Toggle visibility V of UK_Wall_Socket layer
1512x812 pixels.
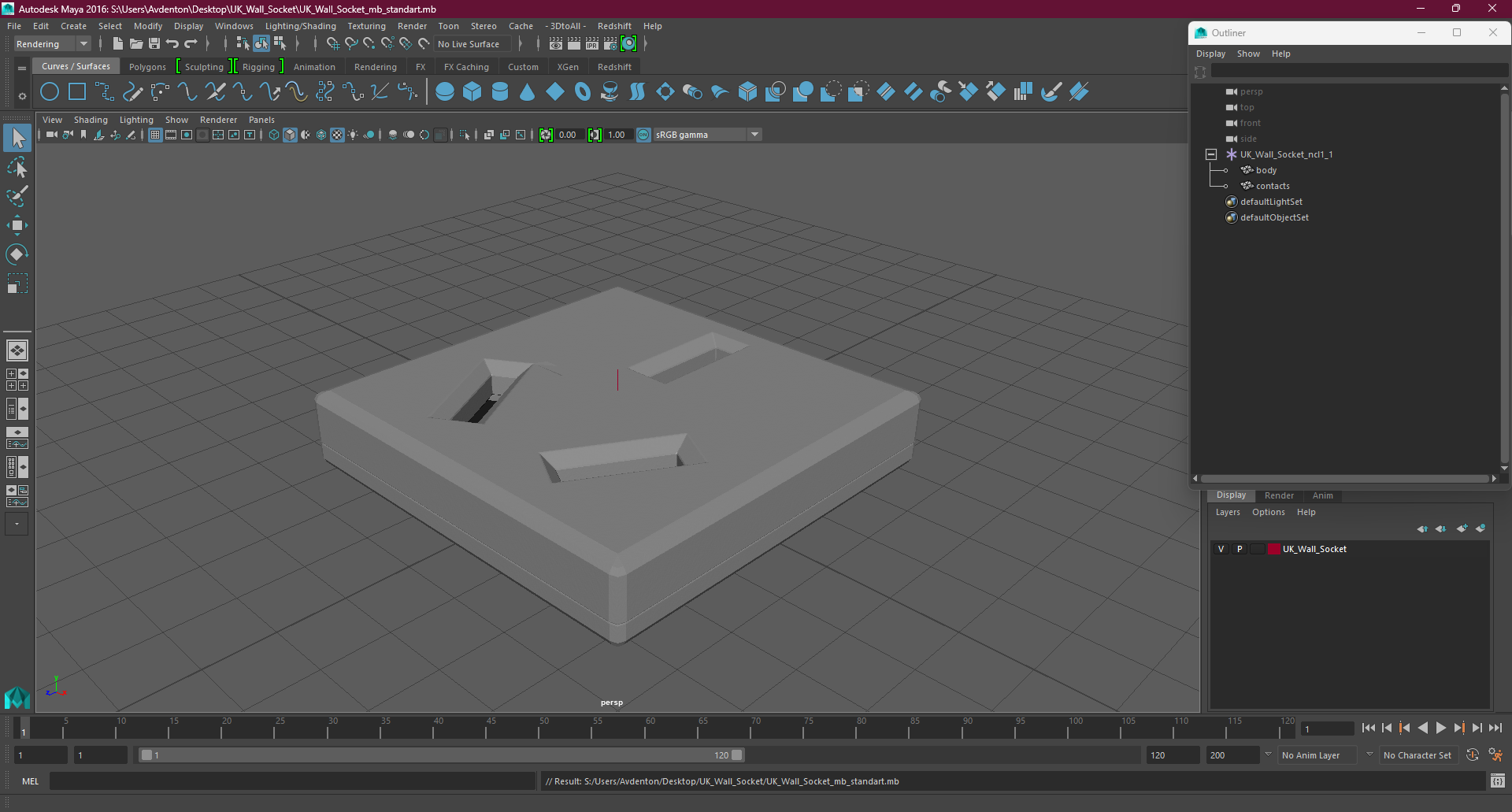pos(1221,549)
